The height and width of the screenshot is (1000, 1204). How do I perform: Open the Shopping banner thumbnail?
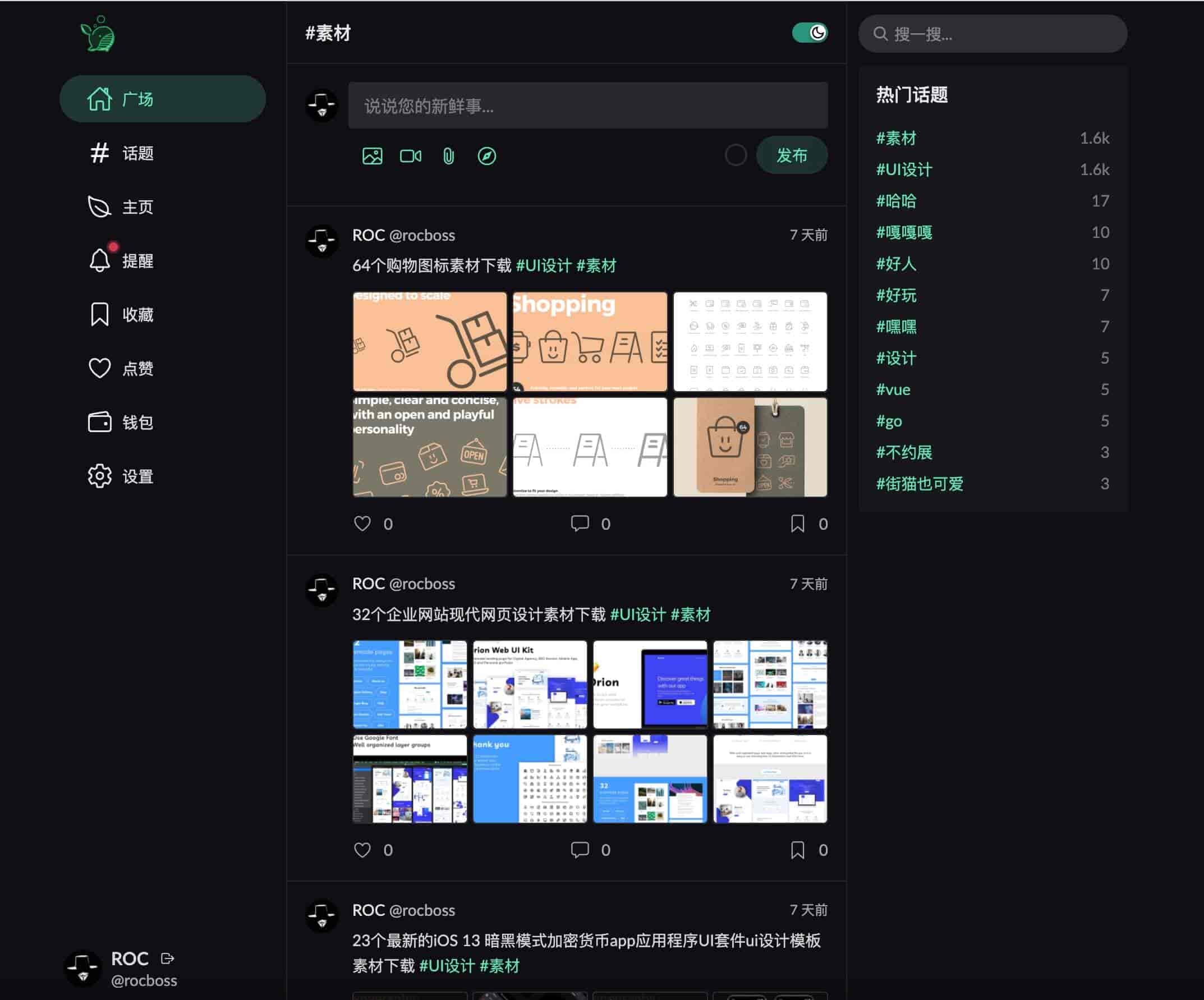point(590,342)
